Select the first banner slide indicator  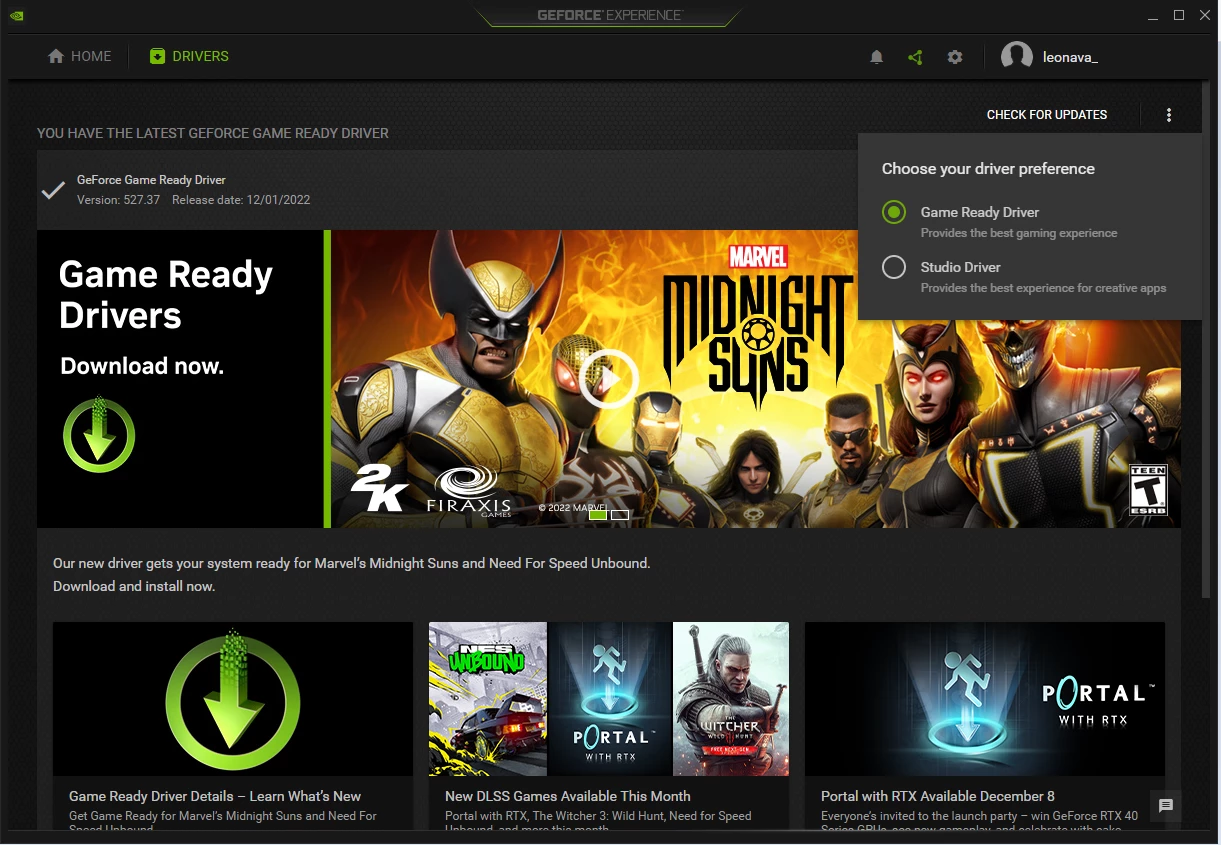598,515
